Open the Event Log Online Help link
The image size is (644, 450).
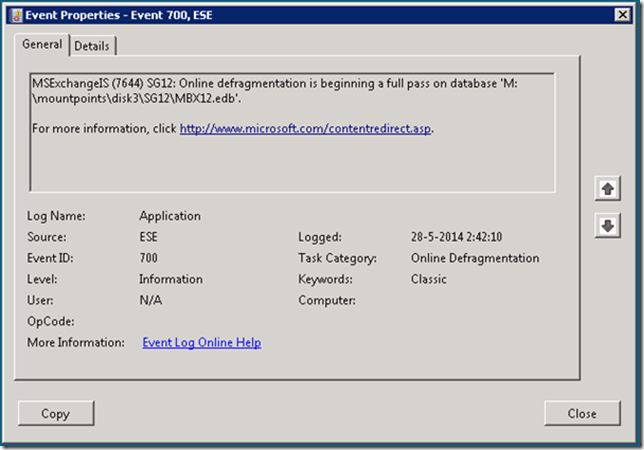(201, 342)
